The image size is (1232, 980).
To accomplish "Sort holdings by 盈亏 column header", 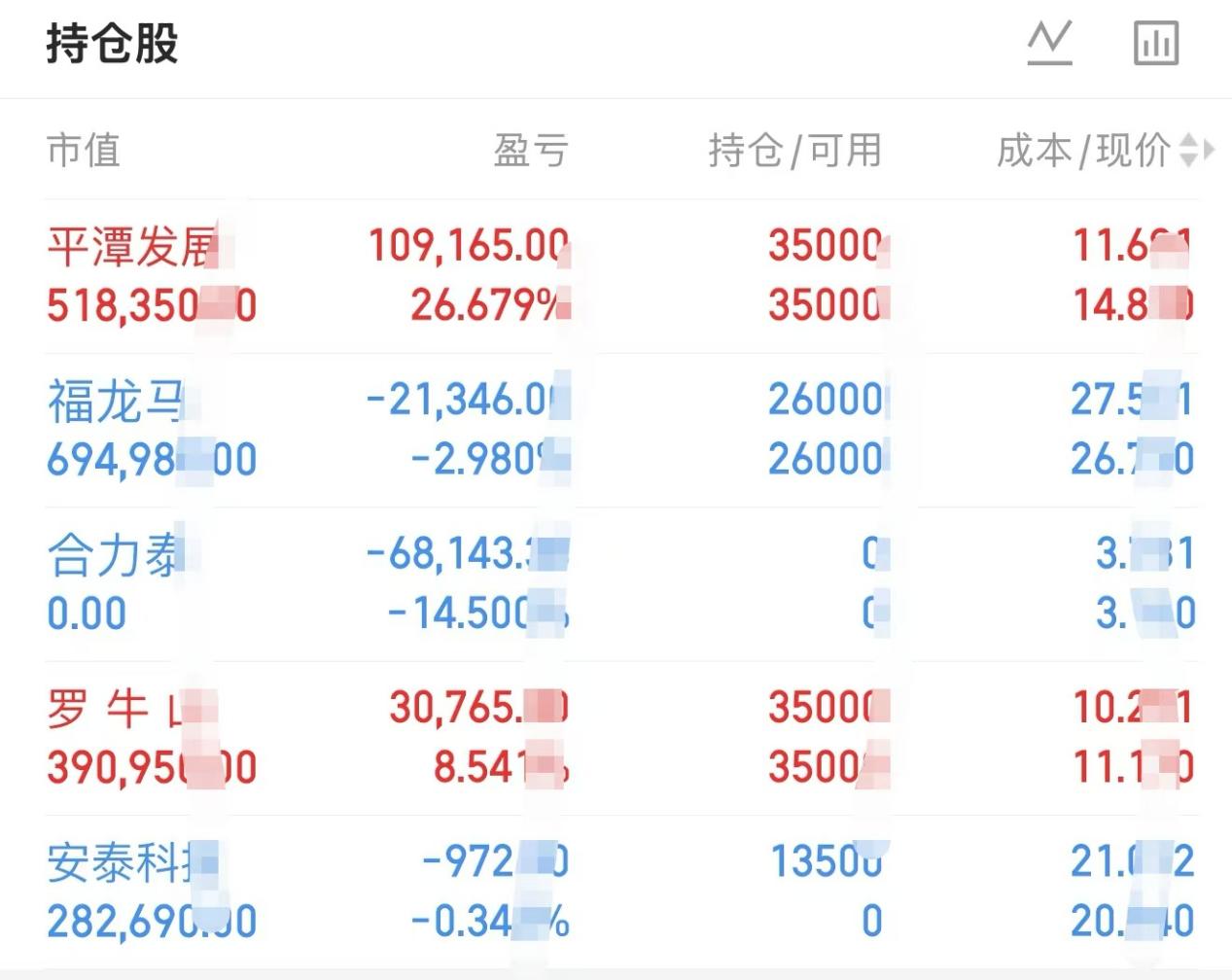I will click(530, 151).
